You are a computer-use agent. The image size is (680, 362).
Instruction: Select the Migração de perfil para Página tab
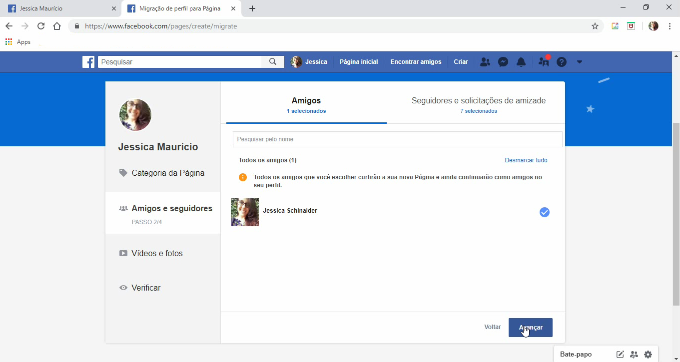181,9
